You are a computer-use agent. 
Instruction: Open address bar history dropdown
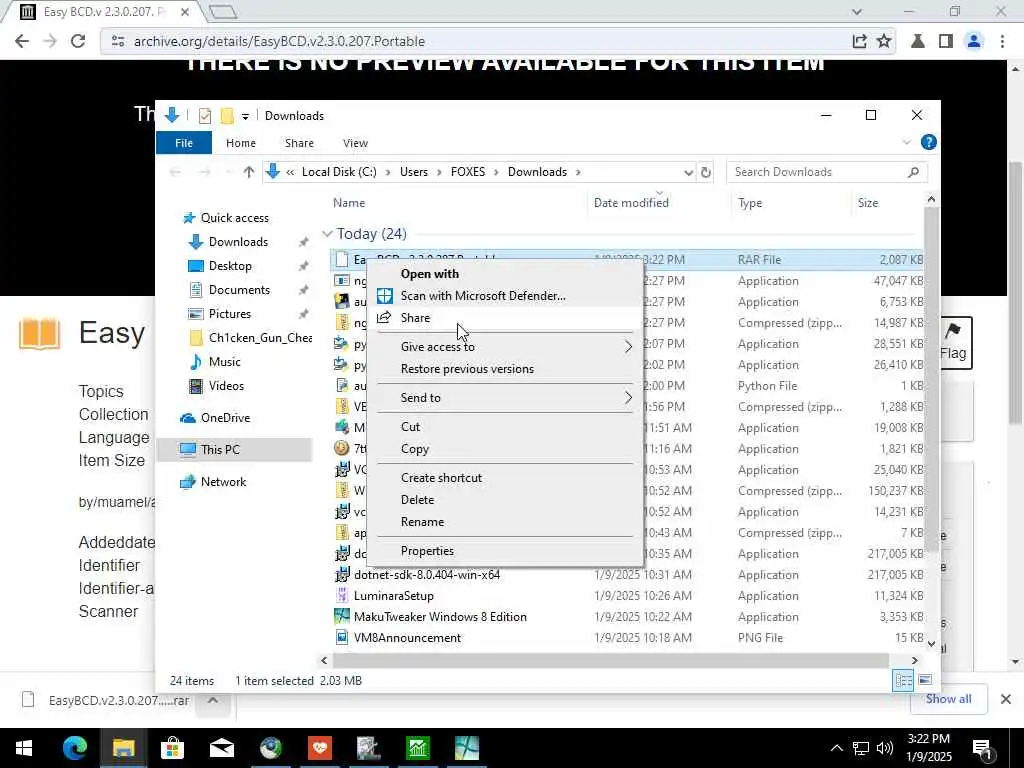click(688, 172)
